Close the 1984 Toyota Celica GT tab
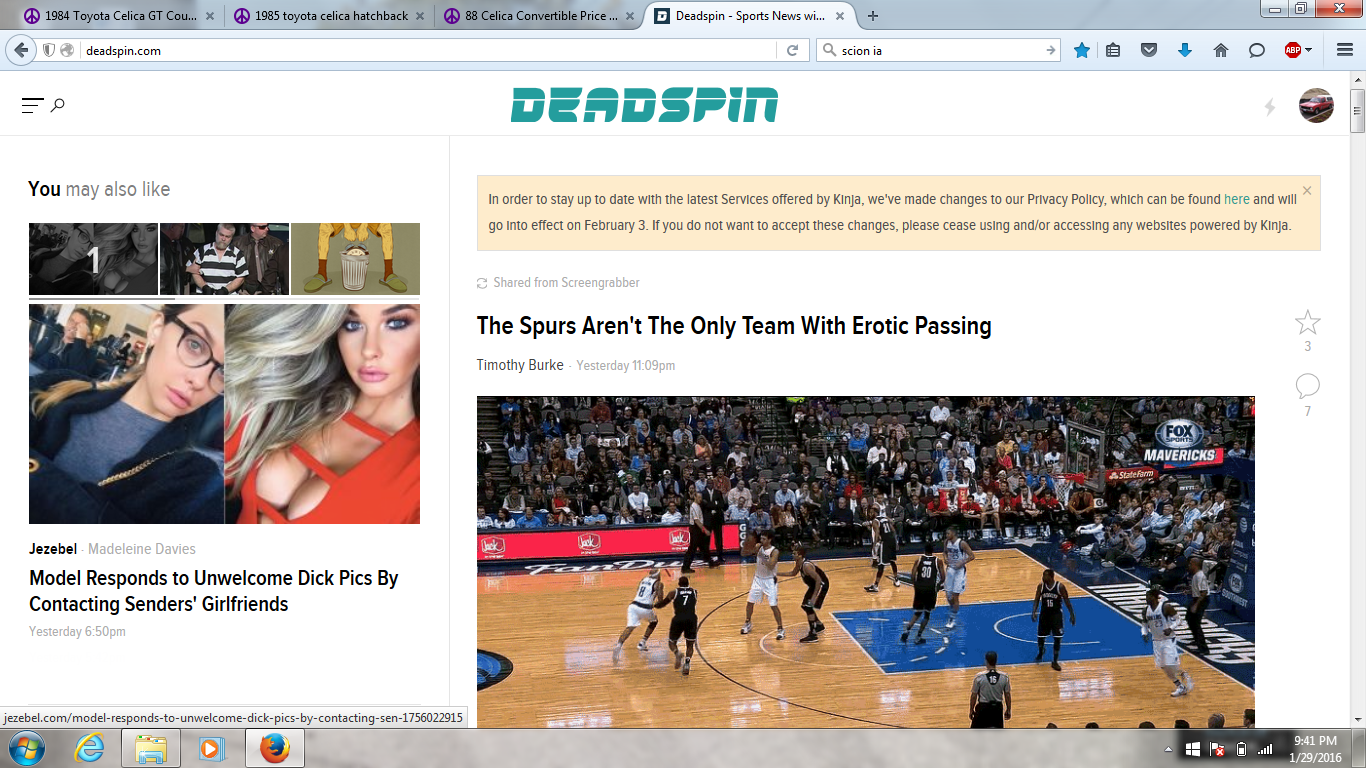The width and height of the screenshot is (1366, 768). coord(209,16)
